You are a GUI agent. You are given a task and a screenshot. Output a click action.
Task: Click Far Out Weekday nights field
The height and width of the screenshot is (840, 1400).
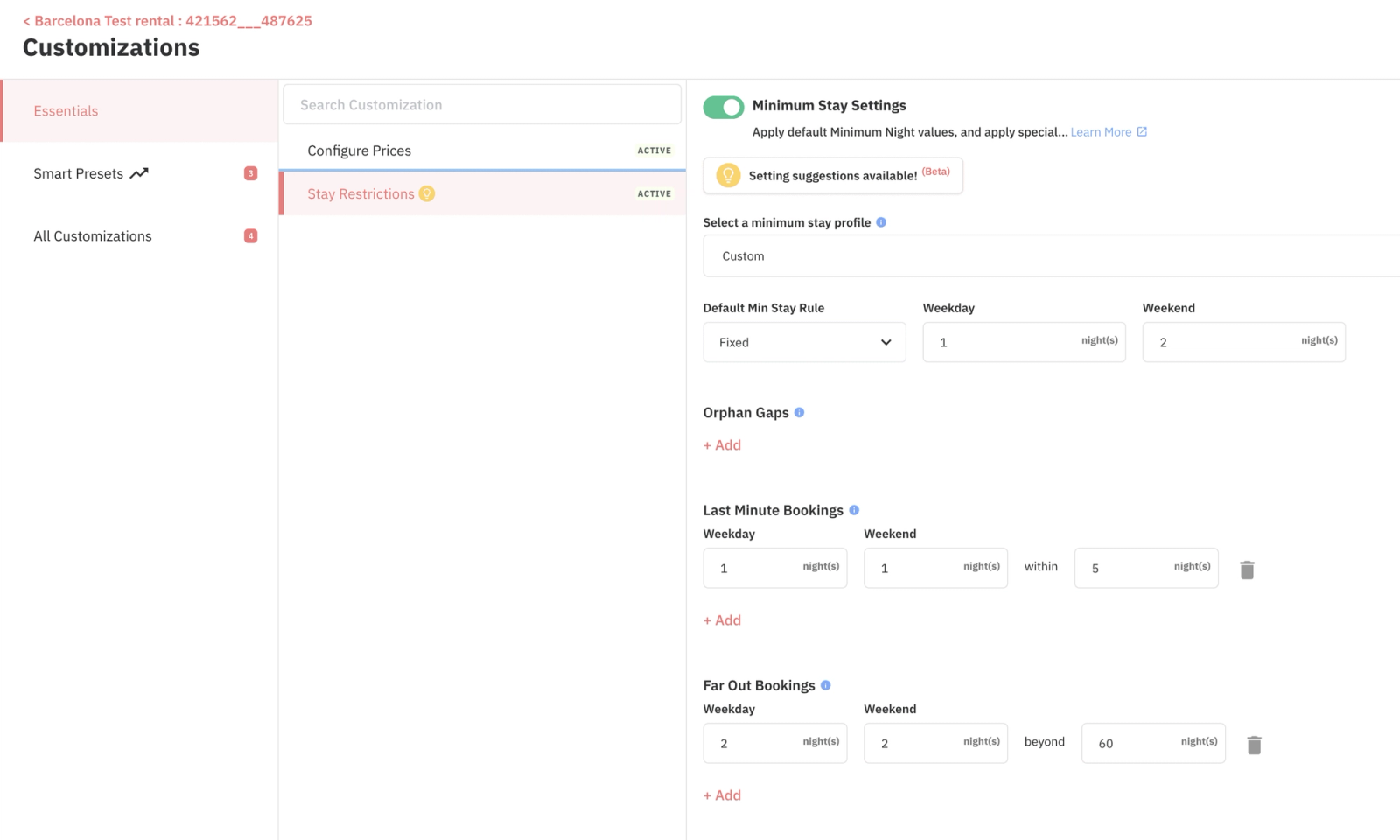click(x=774, y=743)
